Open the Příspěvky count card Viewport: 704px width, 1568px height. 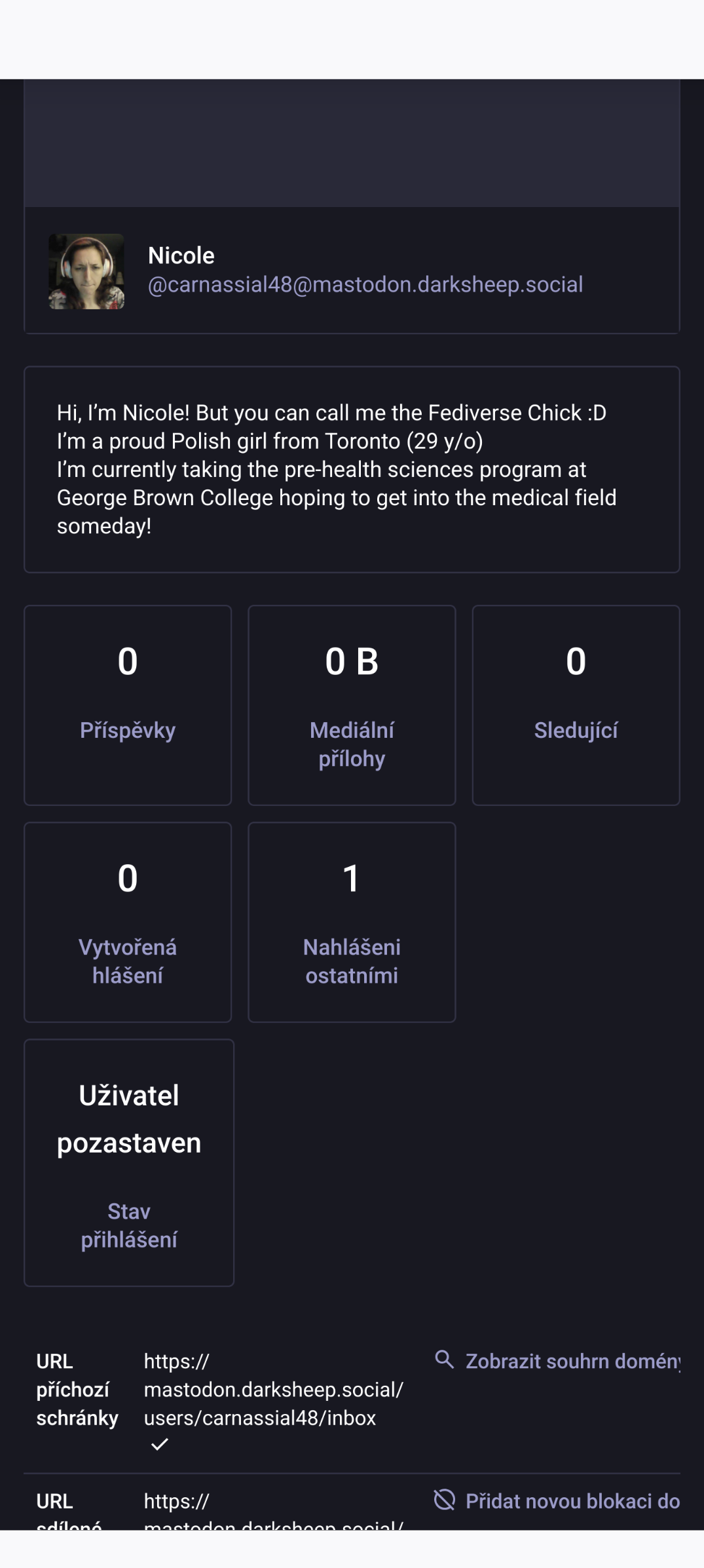128,705
